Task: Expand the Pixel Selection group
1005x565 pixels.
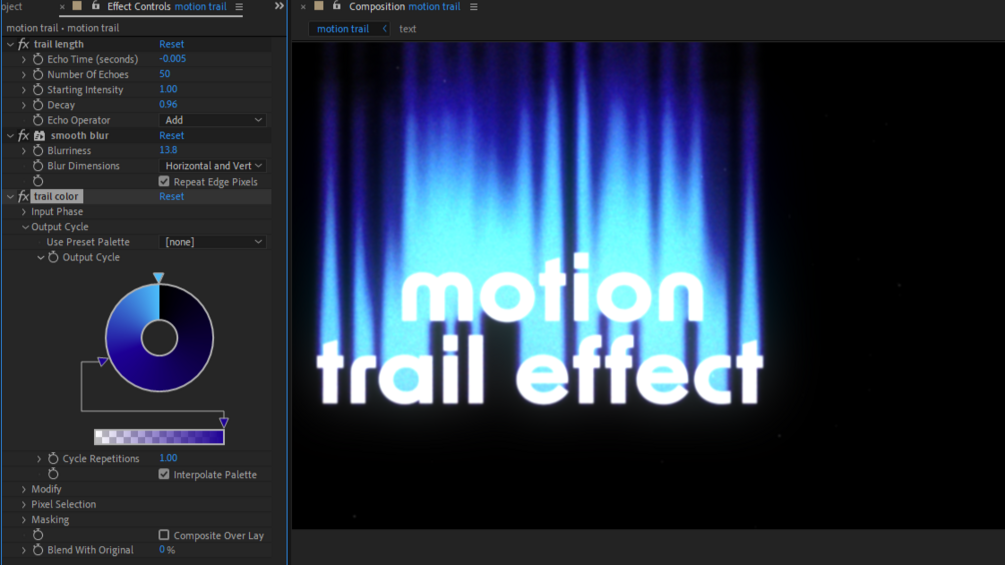Action: click(24, 505)
